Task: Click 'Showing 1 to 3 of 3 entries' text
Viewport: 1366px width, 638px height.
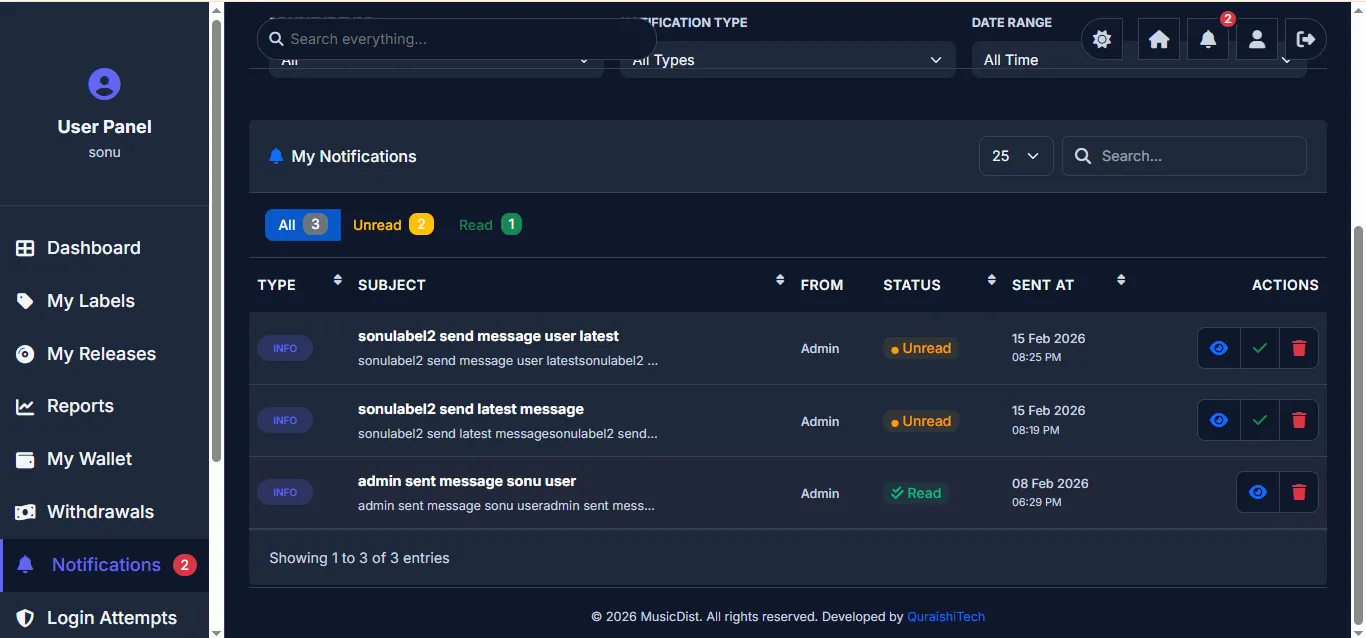Action: pyautogui.click(x=359, y=558)
